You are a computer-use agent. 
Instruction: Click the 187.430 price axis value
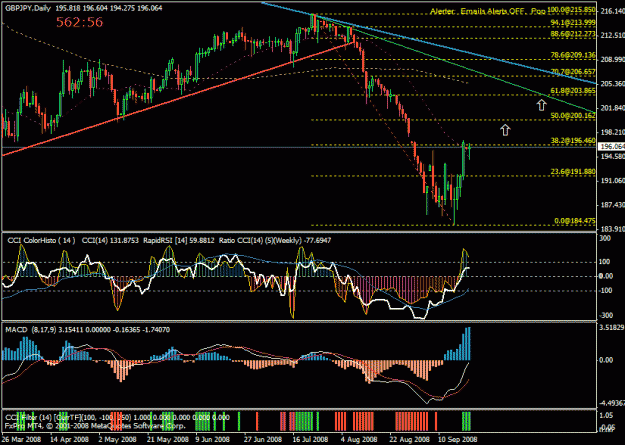[613, 205]
